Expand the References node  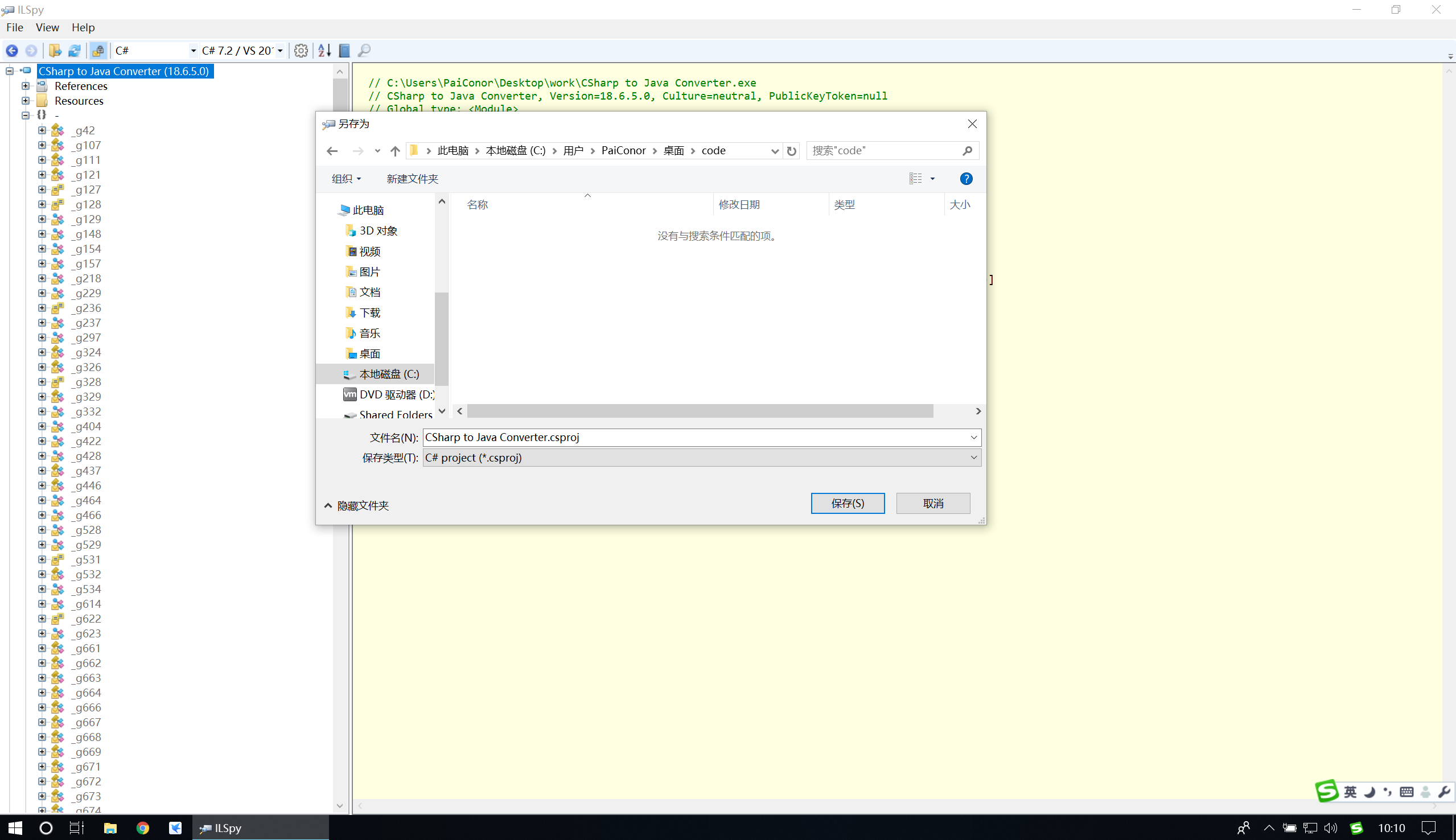coord(26,86)
